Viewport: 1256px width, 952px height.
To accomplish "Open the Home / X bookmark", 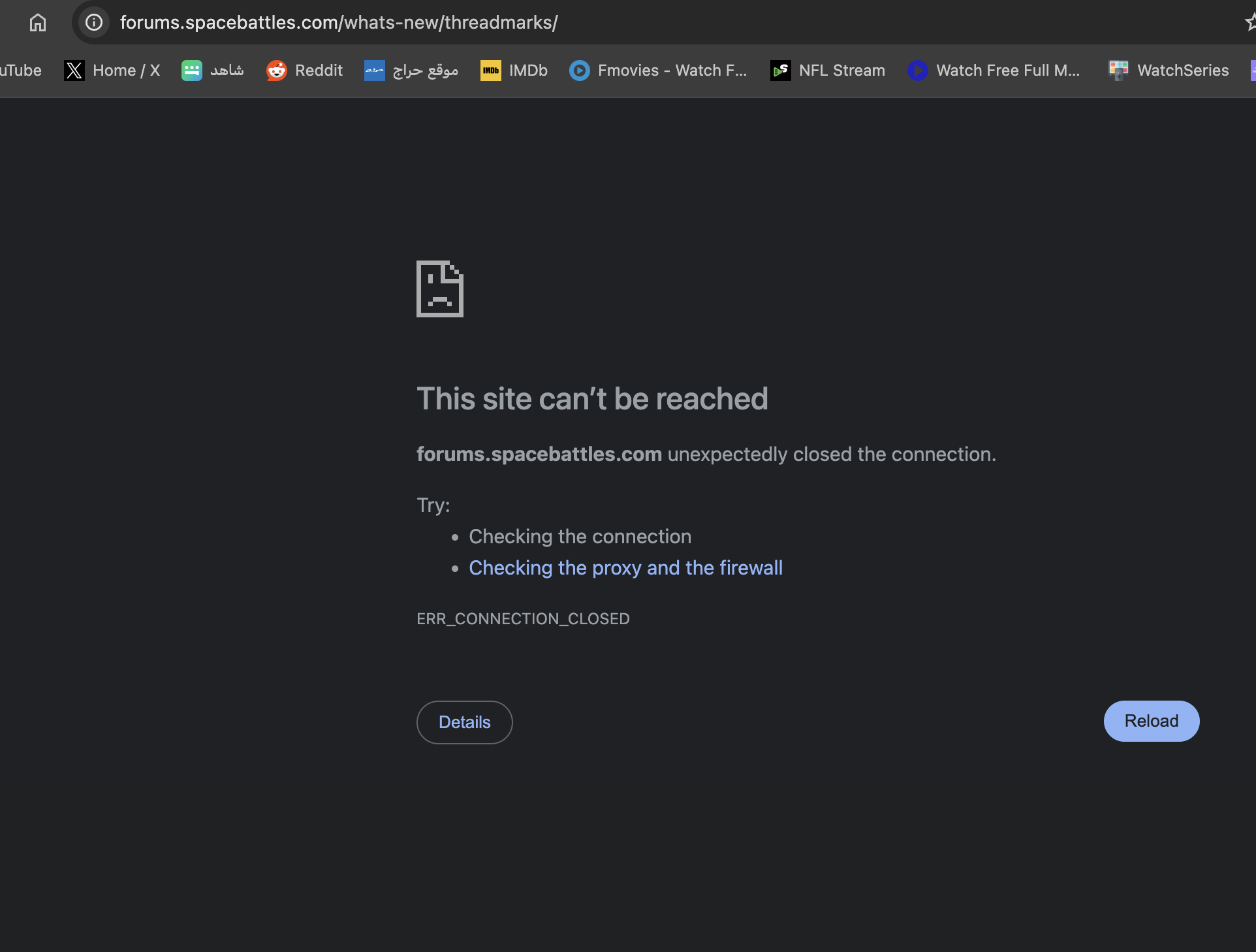I will (112, 71).
